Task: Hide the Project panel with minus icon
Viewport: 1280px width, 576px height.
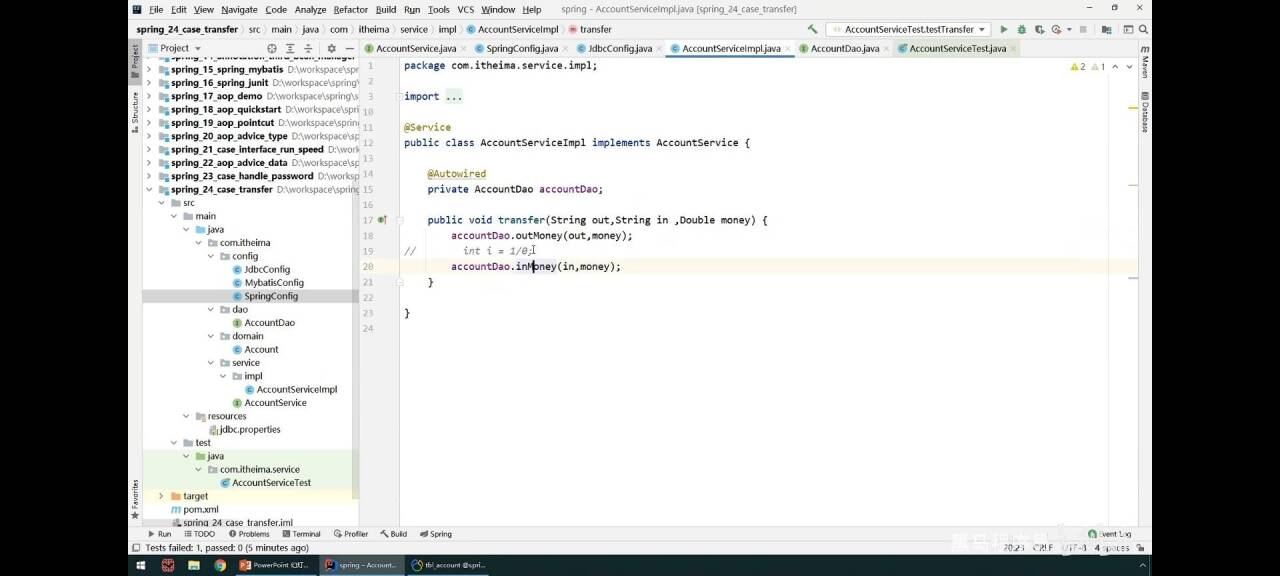Action: coord(350,48)
